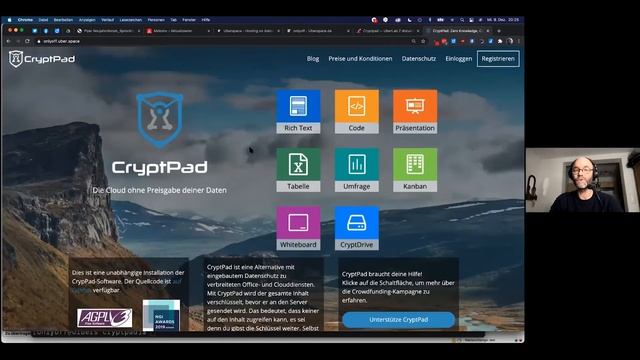Open the Verlauf menu

pyautogui.click(x=108, y=20)
